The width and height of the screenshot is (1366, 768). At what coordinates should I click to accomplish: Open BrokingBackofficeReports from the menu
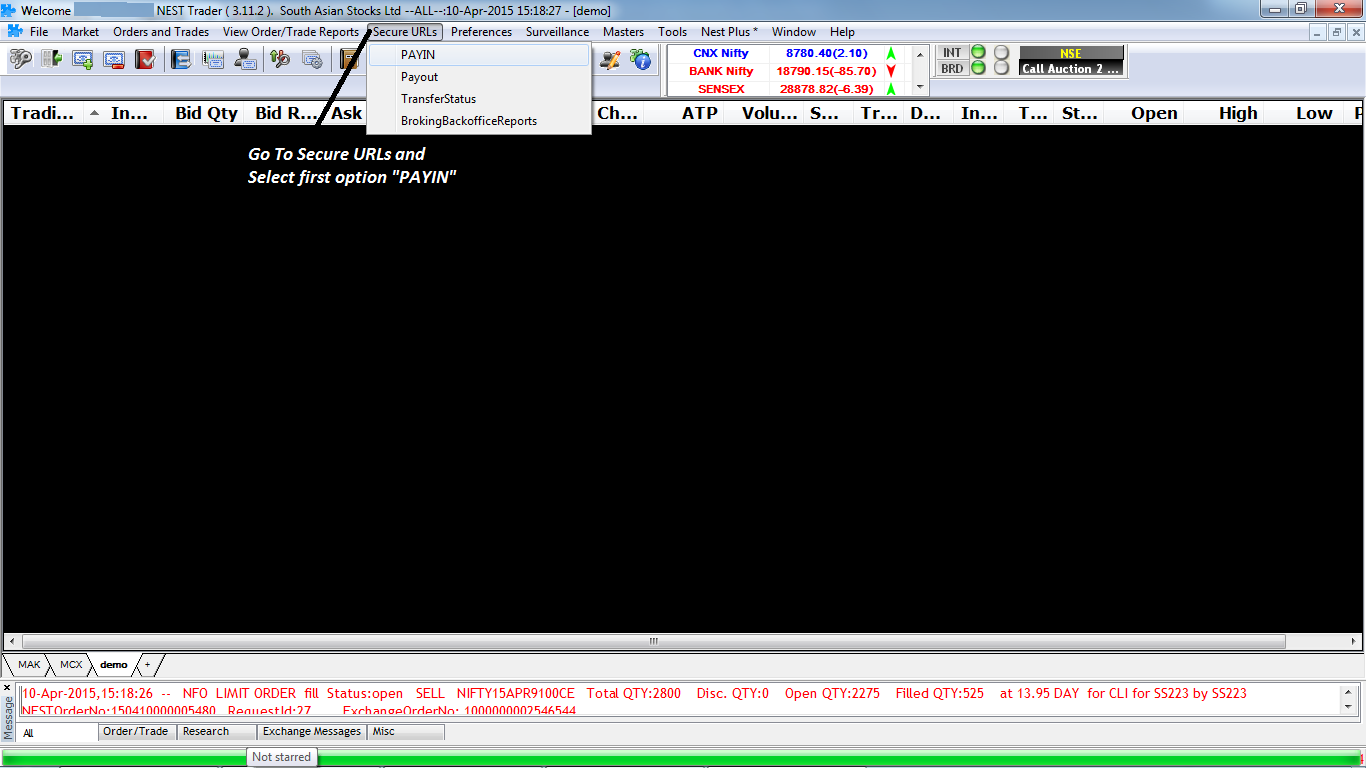479,121
